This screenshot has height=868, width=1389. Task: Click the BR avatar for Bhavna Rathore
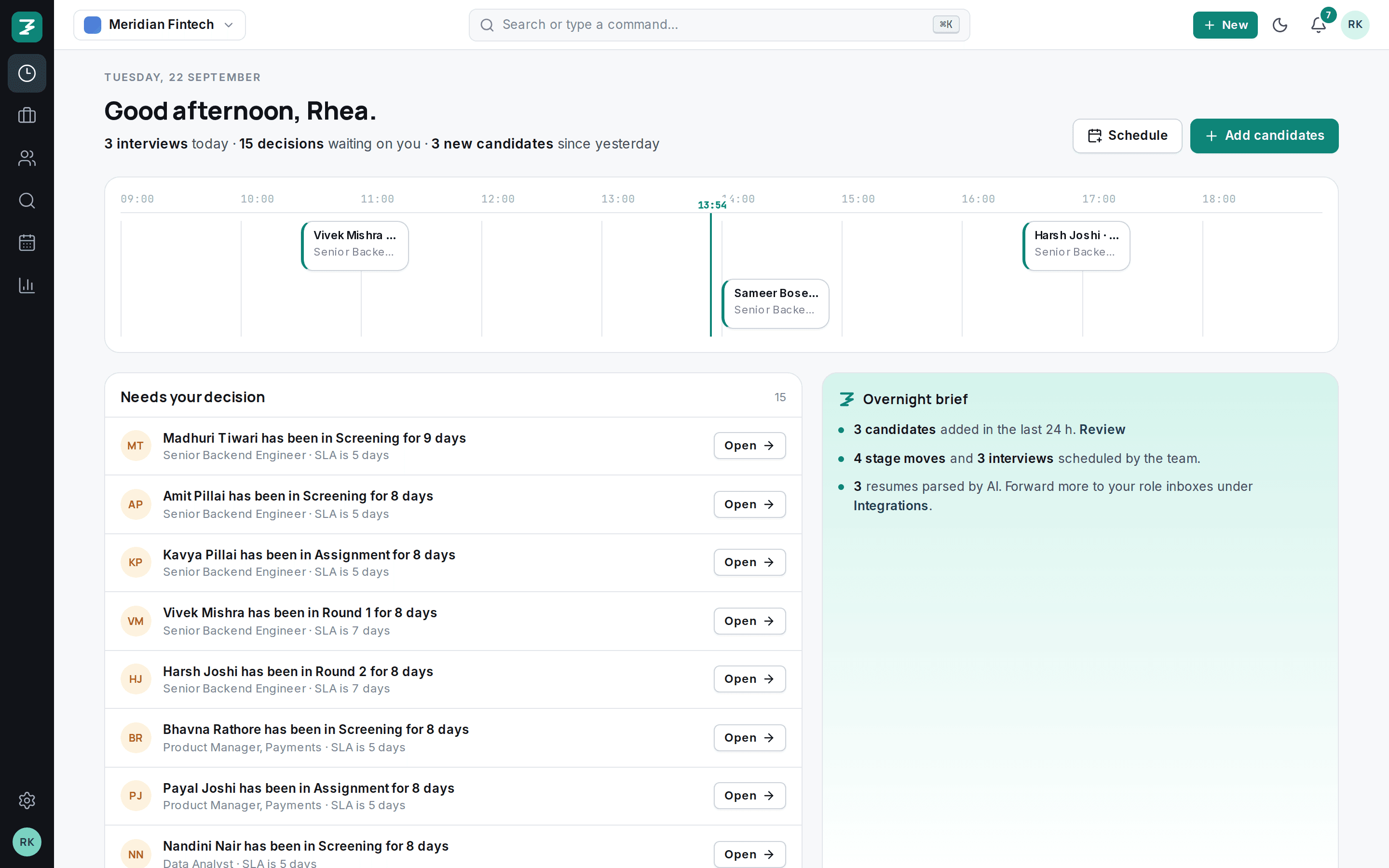pyautogui.click(x=136, y=738)
